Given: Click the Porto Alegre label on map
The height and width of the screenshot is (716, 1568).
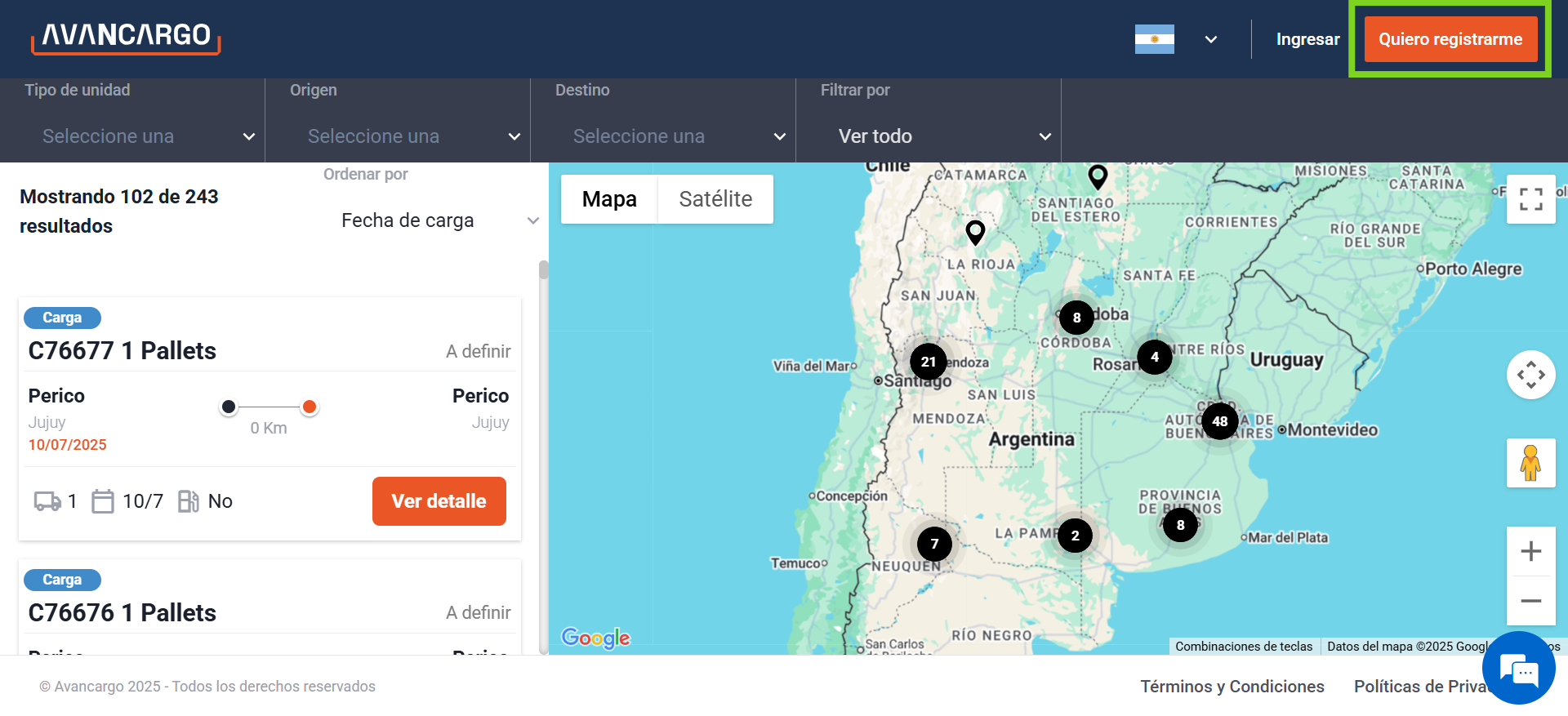Looking at the screenshot, I should click(x=1473, y=269).
